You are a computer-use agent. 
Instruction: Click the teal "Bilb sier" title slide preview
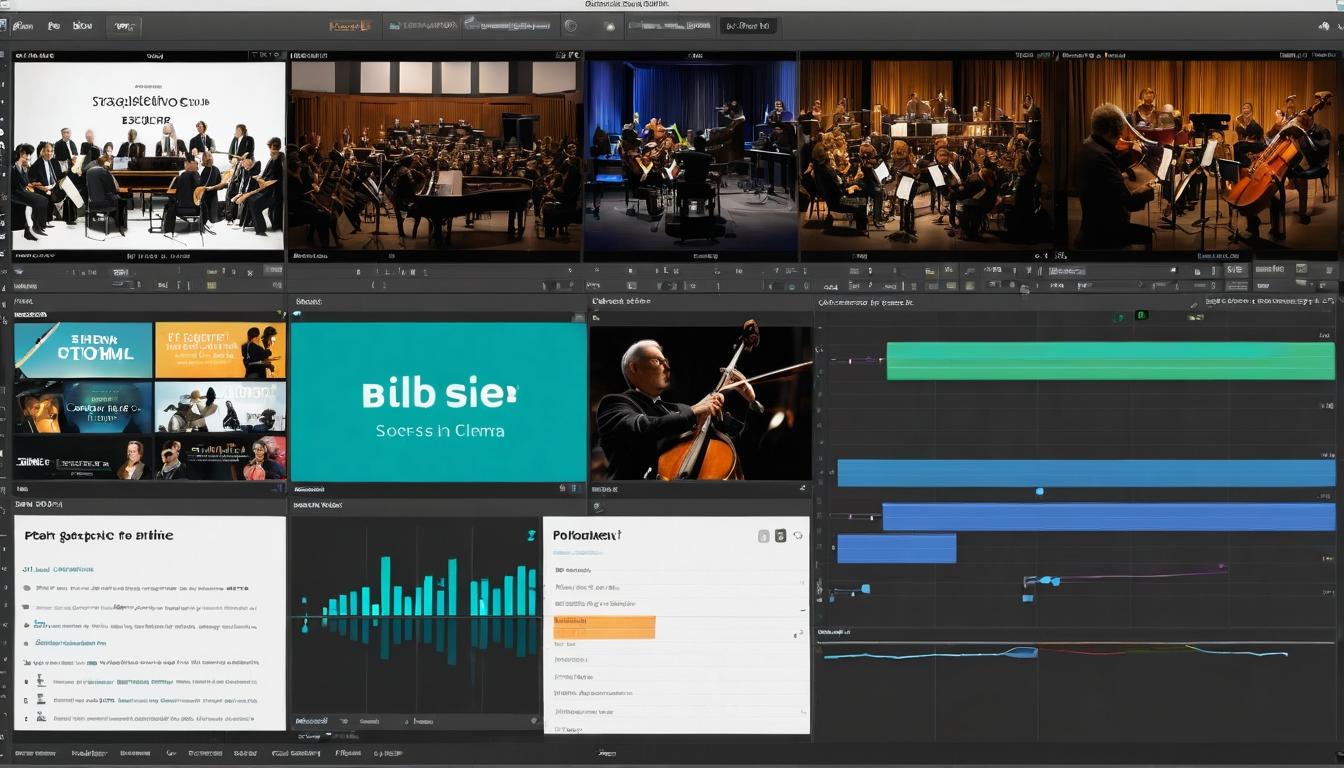click(x=438, y=402)
